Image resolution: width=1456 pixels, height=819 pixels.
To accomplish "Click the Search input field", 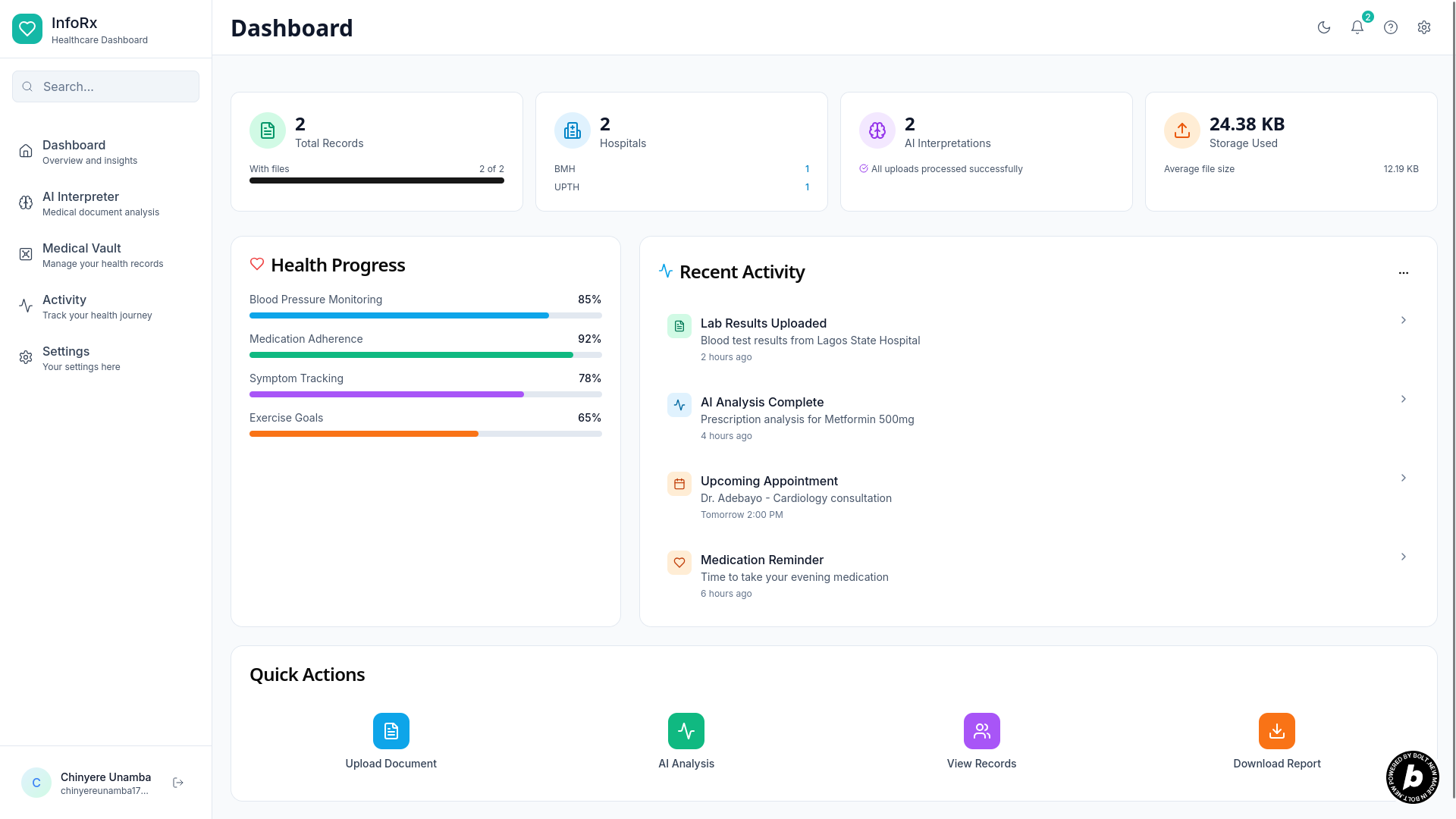I will [x=114, y=86].
